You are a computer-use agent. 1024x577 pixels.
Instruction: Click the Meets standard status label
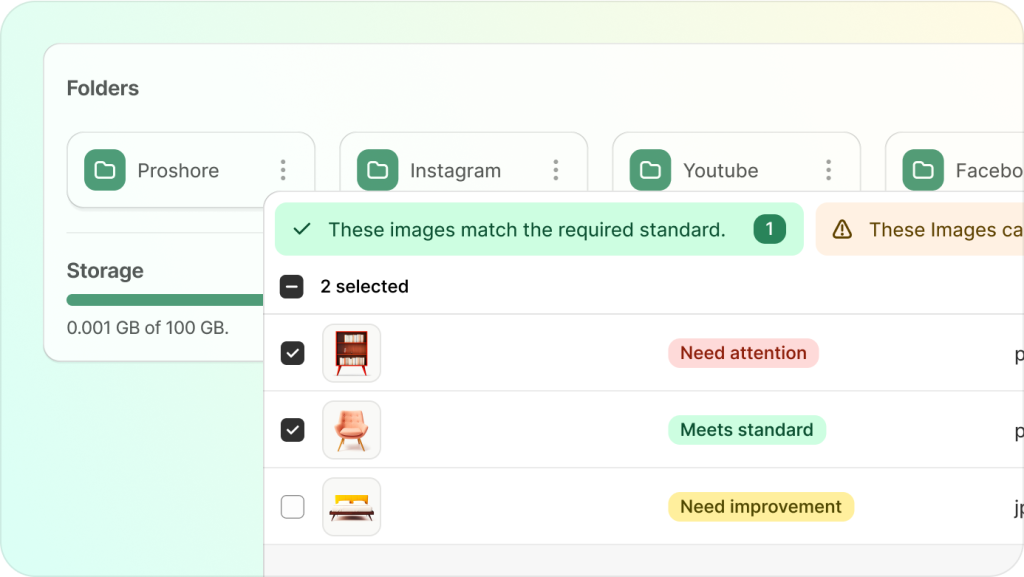[x=746, y=430]
